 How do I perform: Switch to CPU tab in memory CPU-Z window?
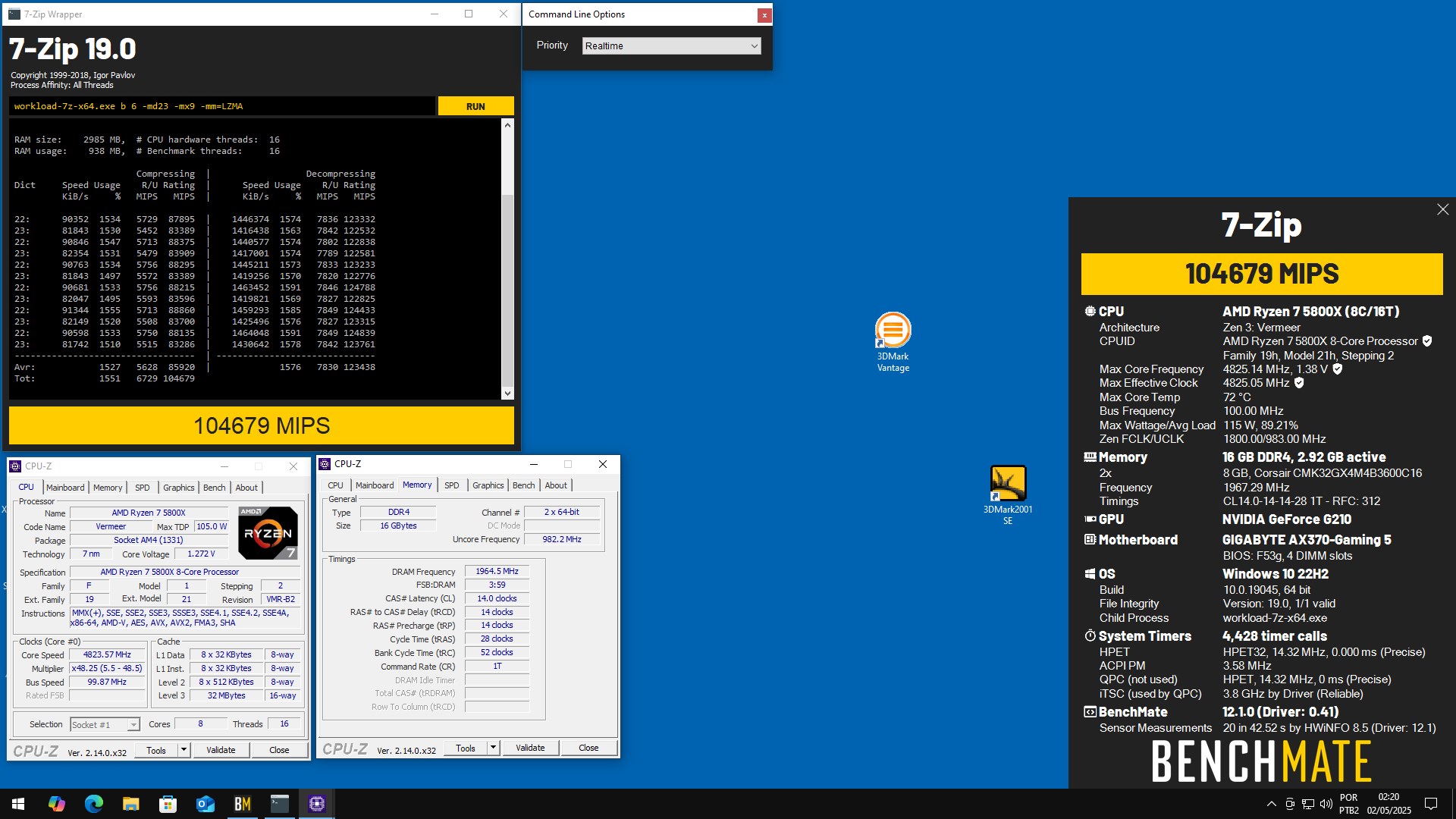[x=336, y=485]
